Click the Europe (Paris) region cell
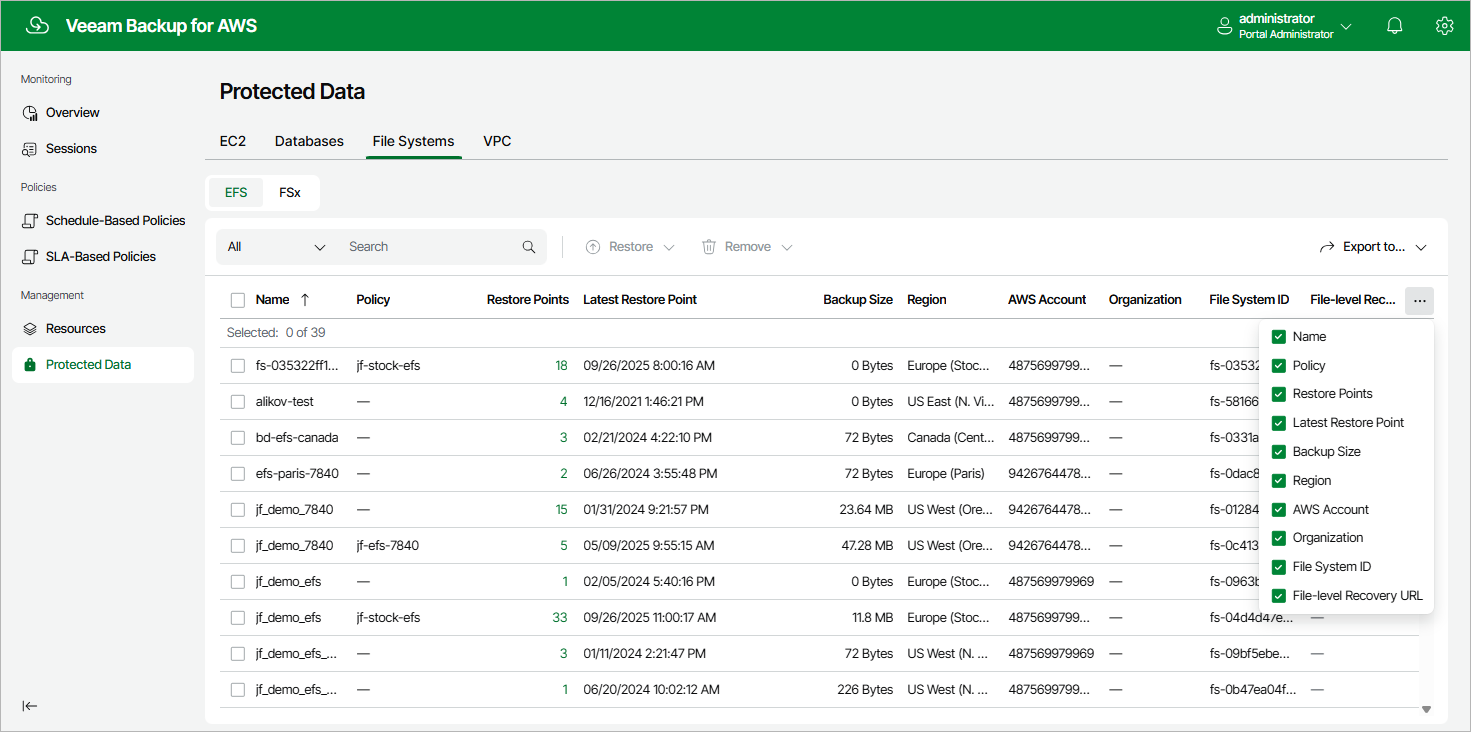Viewport: 1471px width, 732px height. (946, 474)
